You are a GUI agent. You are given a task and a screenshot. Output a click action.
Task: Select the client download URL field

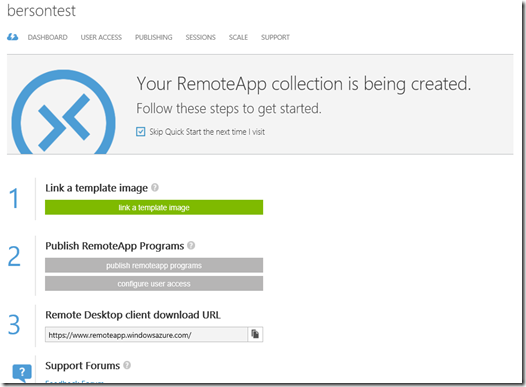click(x=146, y=335)
